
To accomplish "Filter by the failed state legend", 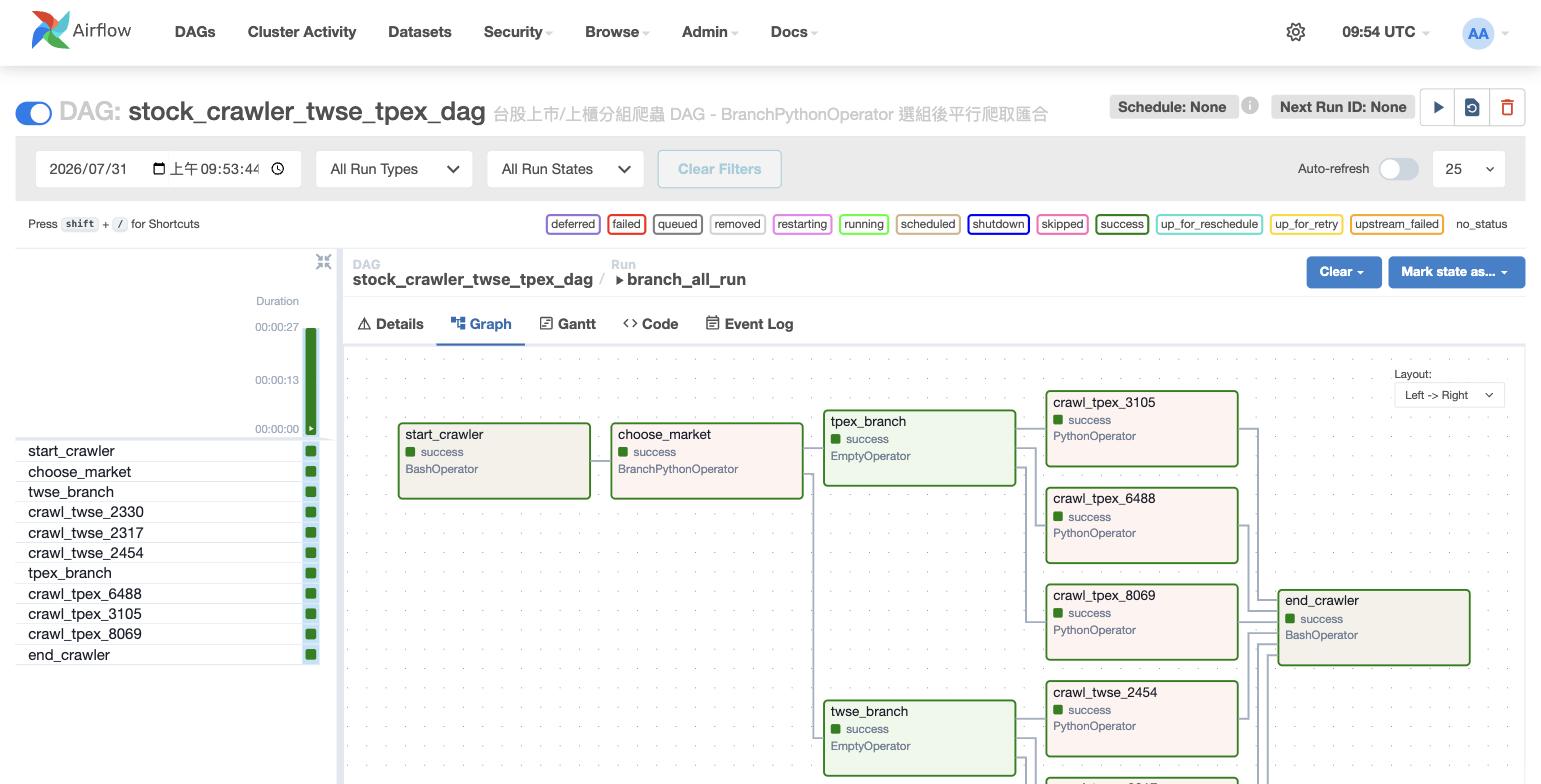I will click(x=626, y=224).
